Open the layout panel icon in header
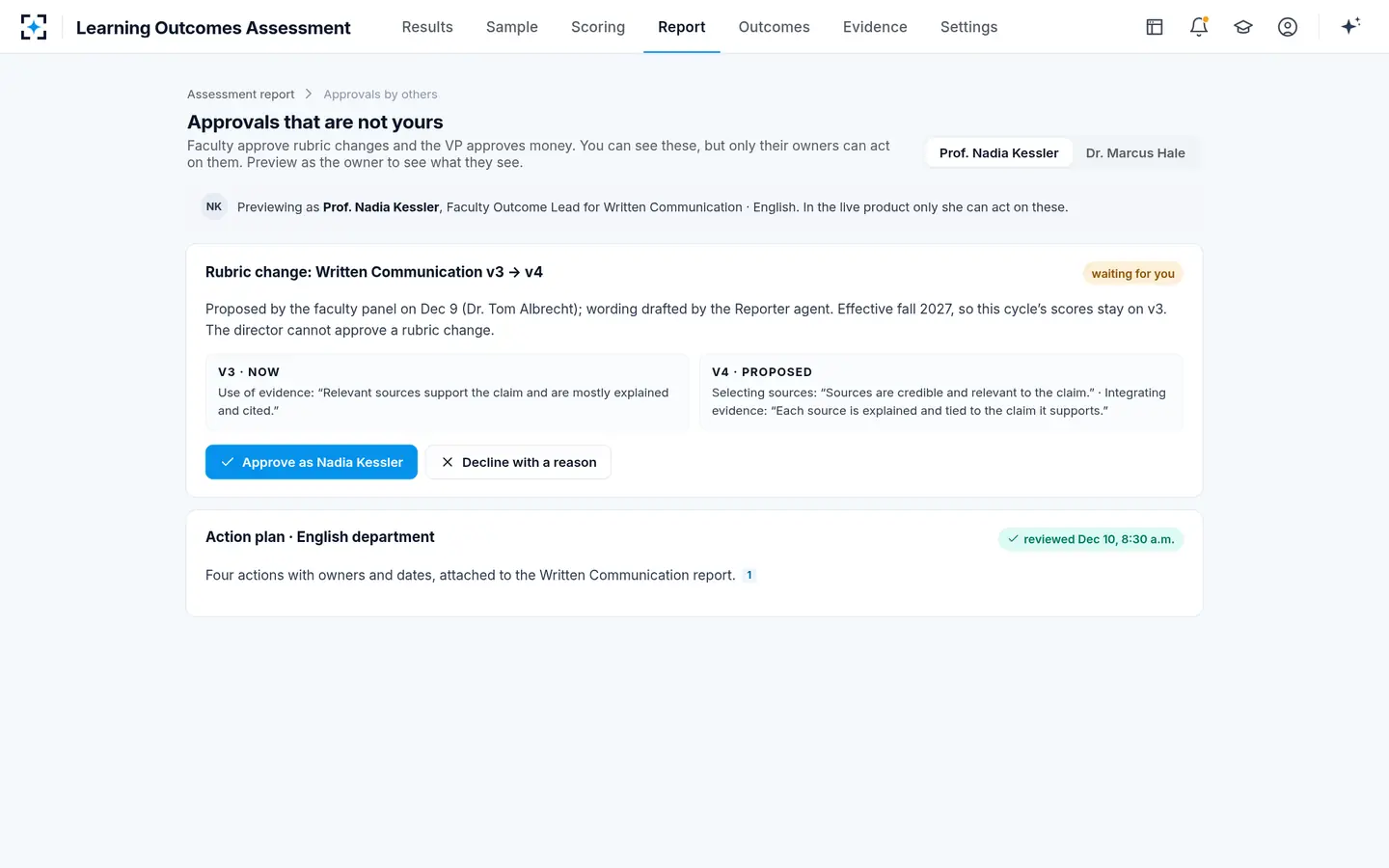This screenshot has width=1389, height=868. coord(1155,27)
